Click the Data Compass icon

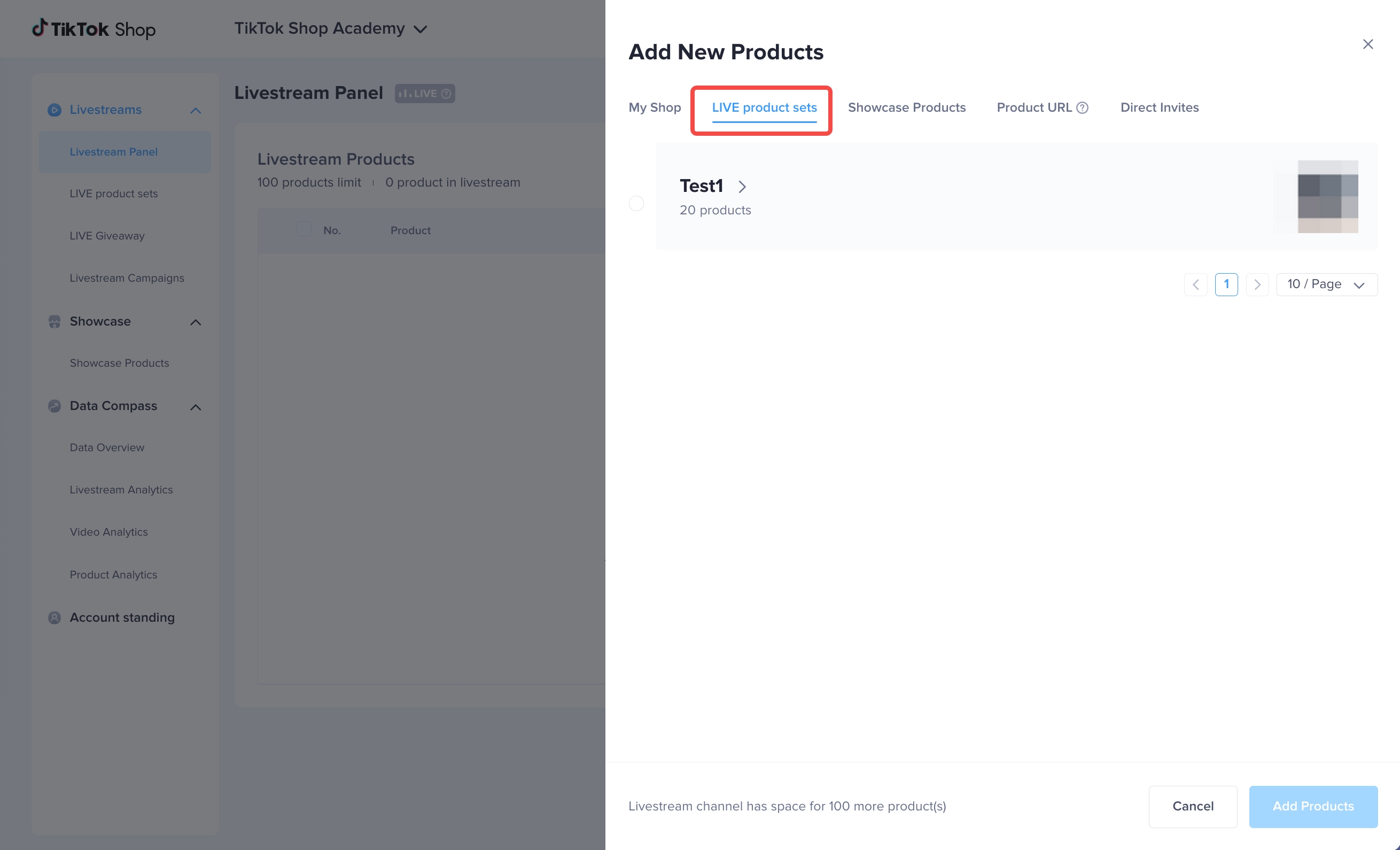point(55,406)
